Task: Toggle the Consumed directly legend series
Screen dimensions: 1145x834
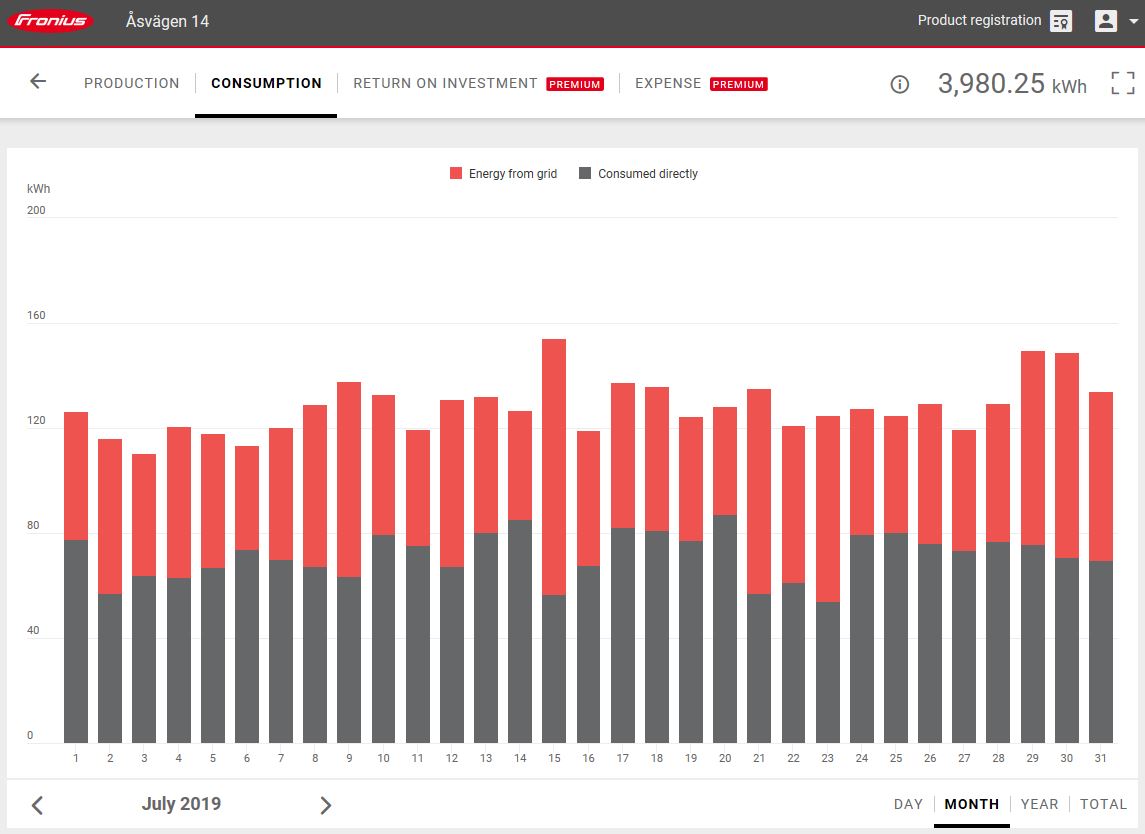Action: (x=638, y=174)
